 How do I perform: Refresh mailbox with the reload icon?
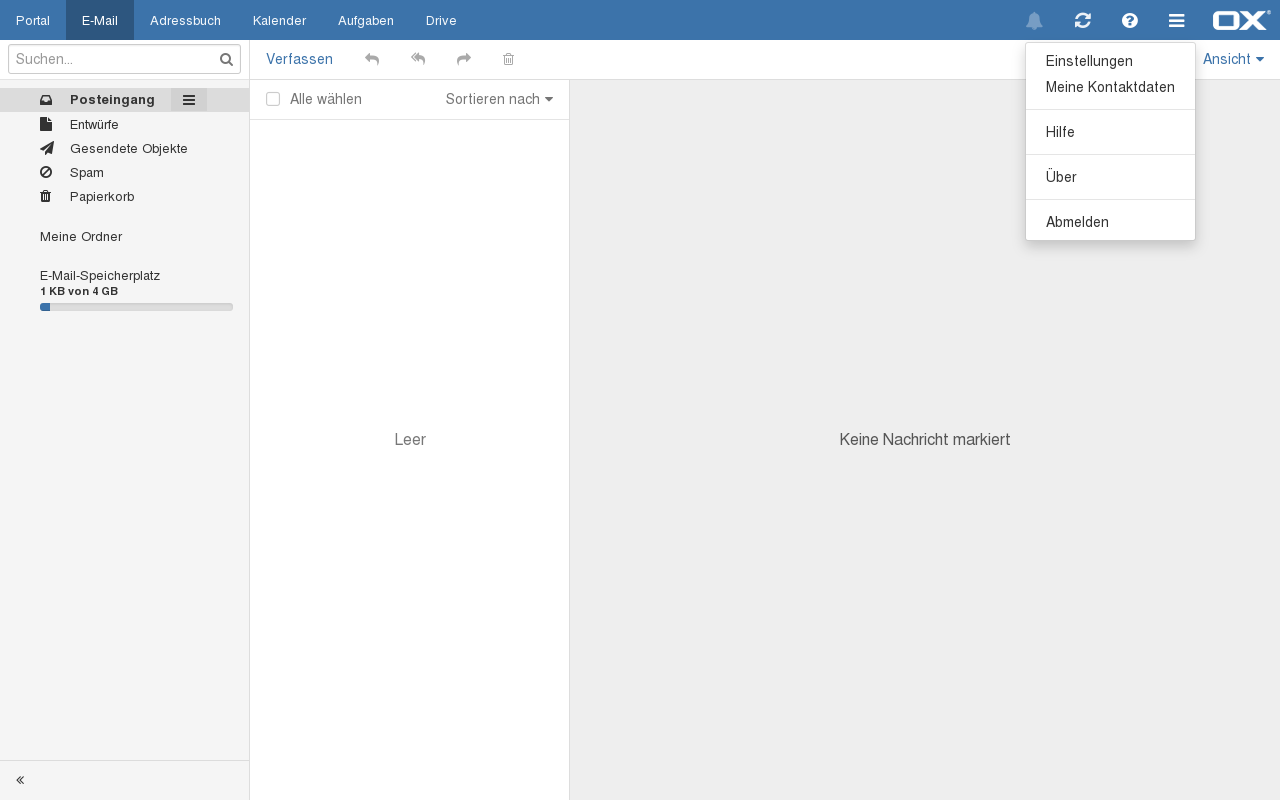[x=1082, y=21]
